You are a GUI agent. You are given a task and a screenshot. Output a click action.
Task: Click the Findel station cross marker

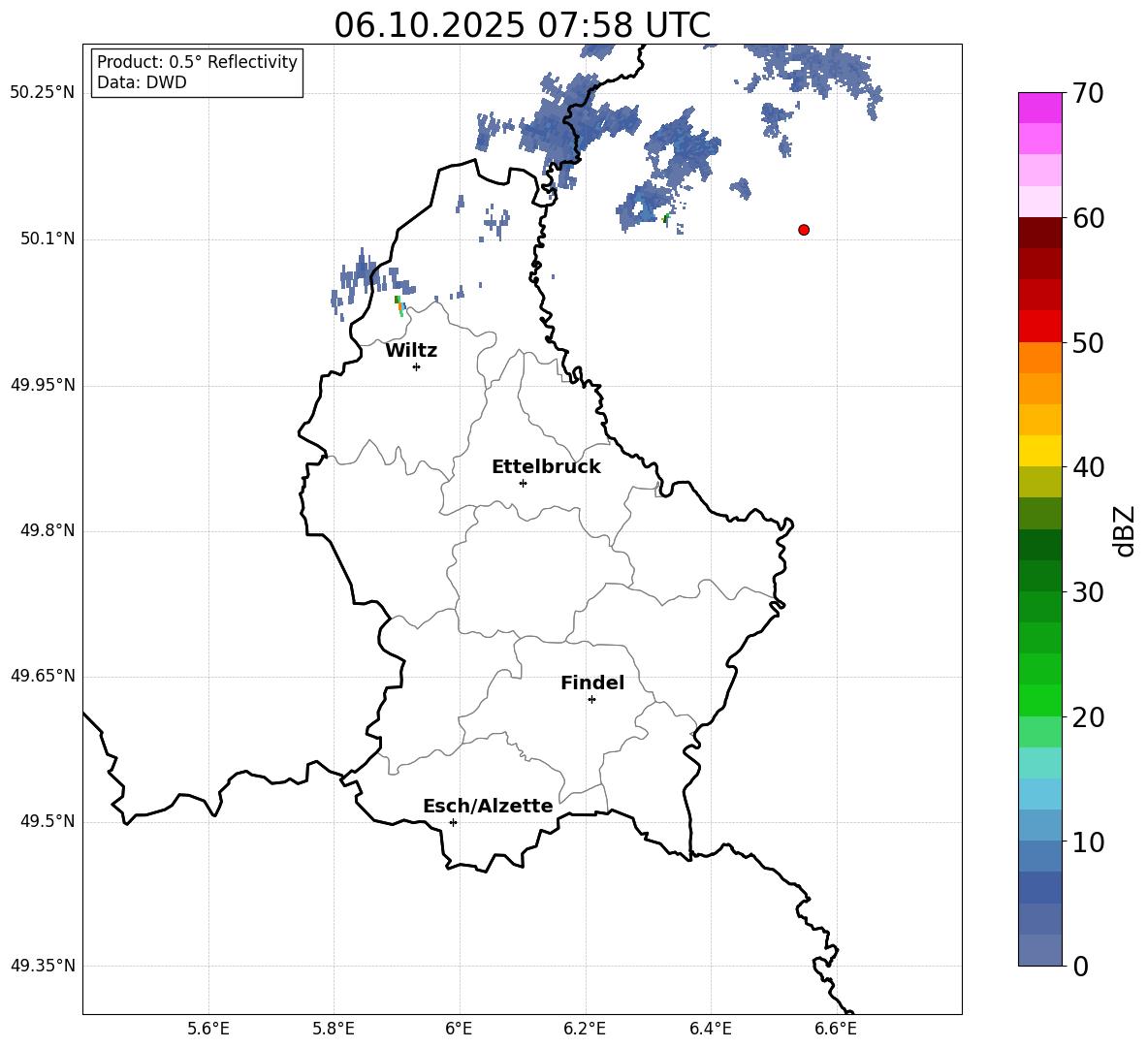(x=591, y=700)
